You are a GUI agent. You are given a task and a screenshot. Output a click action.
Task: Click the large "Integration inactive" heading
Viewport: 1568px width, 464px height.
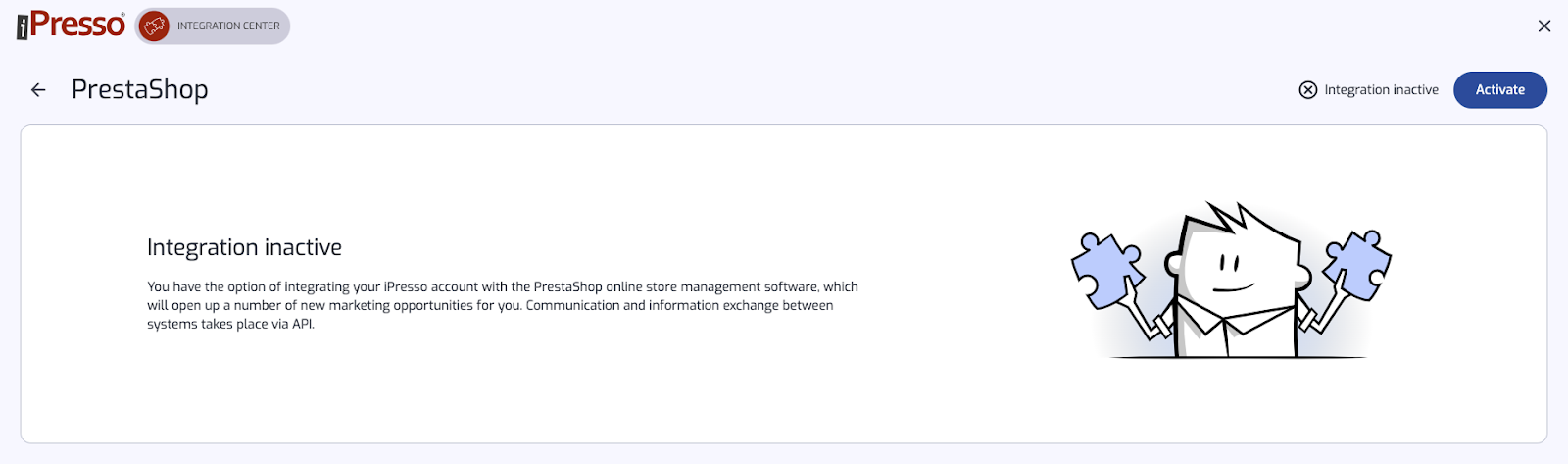[x=244, y=247]
